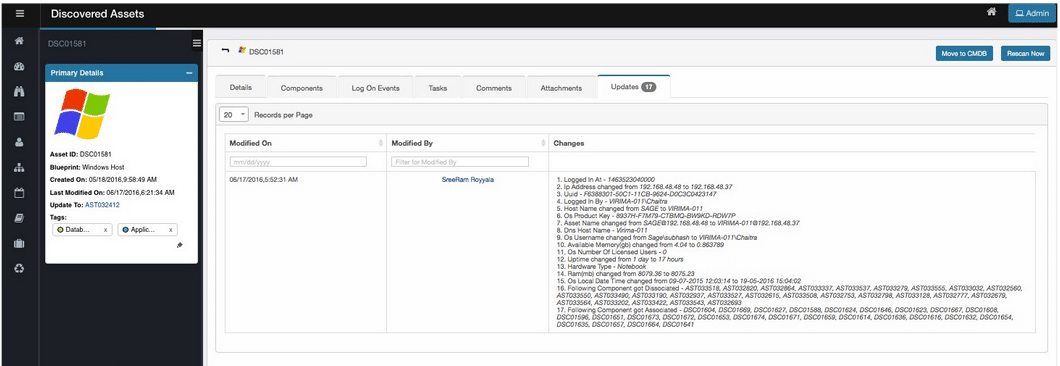Remove the Datab... tag
This screenshot has height=366, width=1060.
105,230
